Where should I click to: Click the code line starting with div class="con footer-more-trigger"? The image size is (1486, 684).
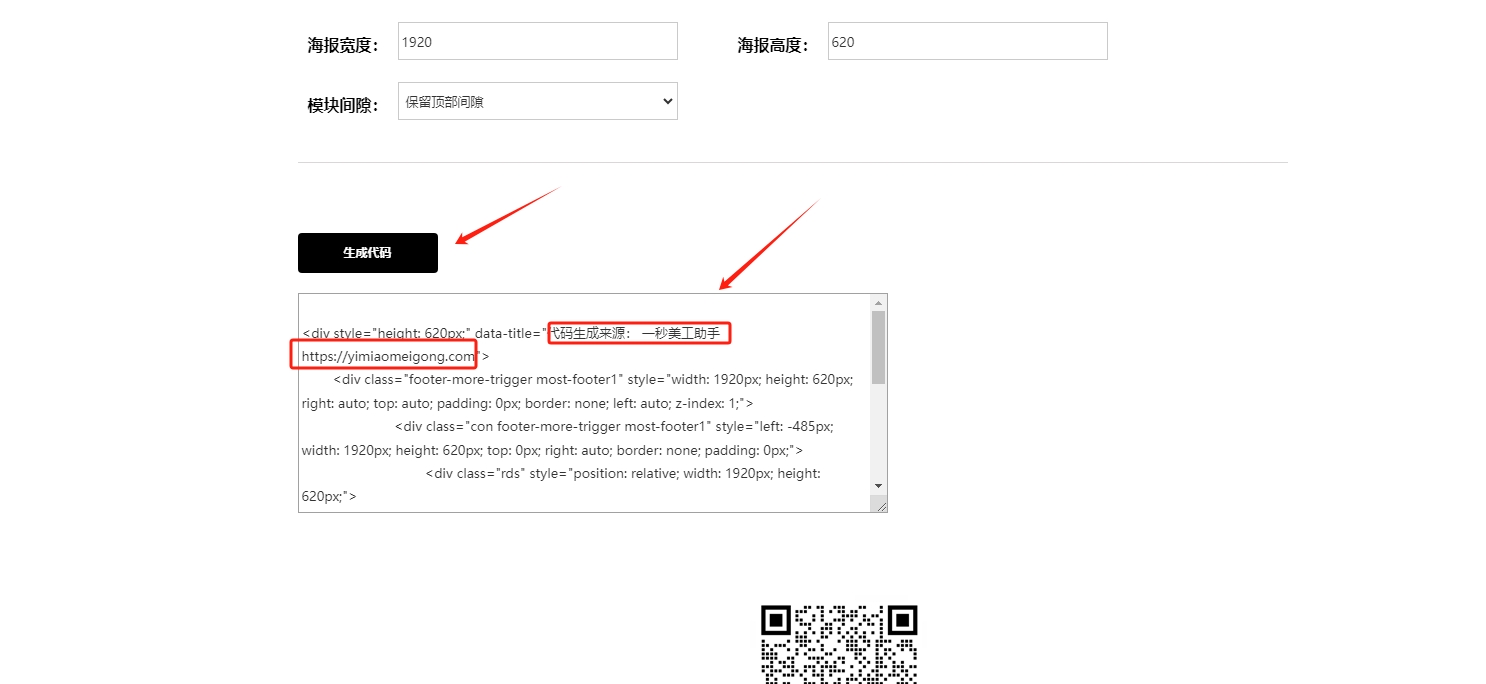click(614, 426)
